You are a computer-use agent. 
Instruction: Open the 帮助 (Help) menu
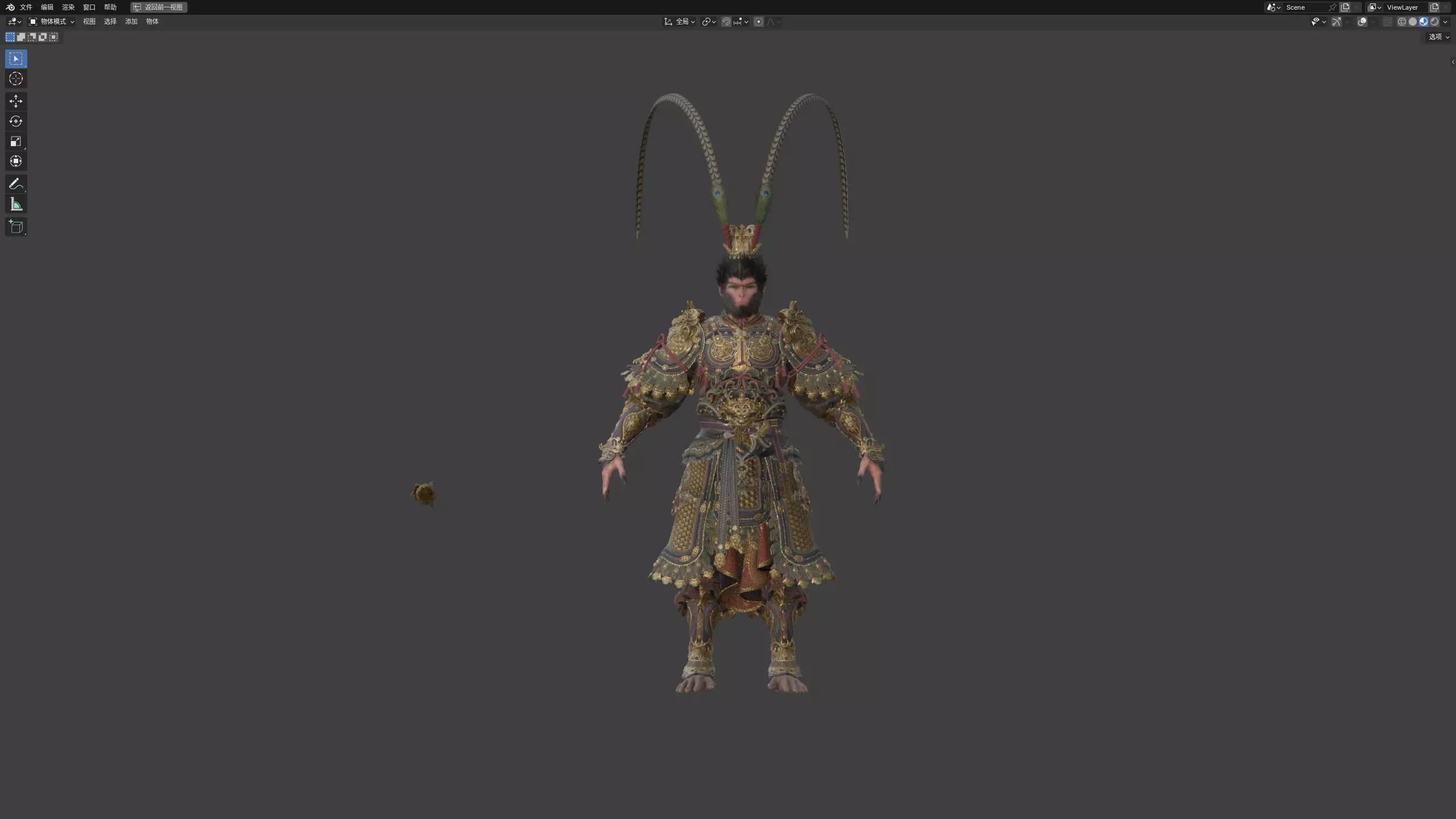click(x=110, y=7)
